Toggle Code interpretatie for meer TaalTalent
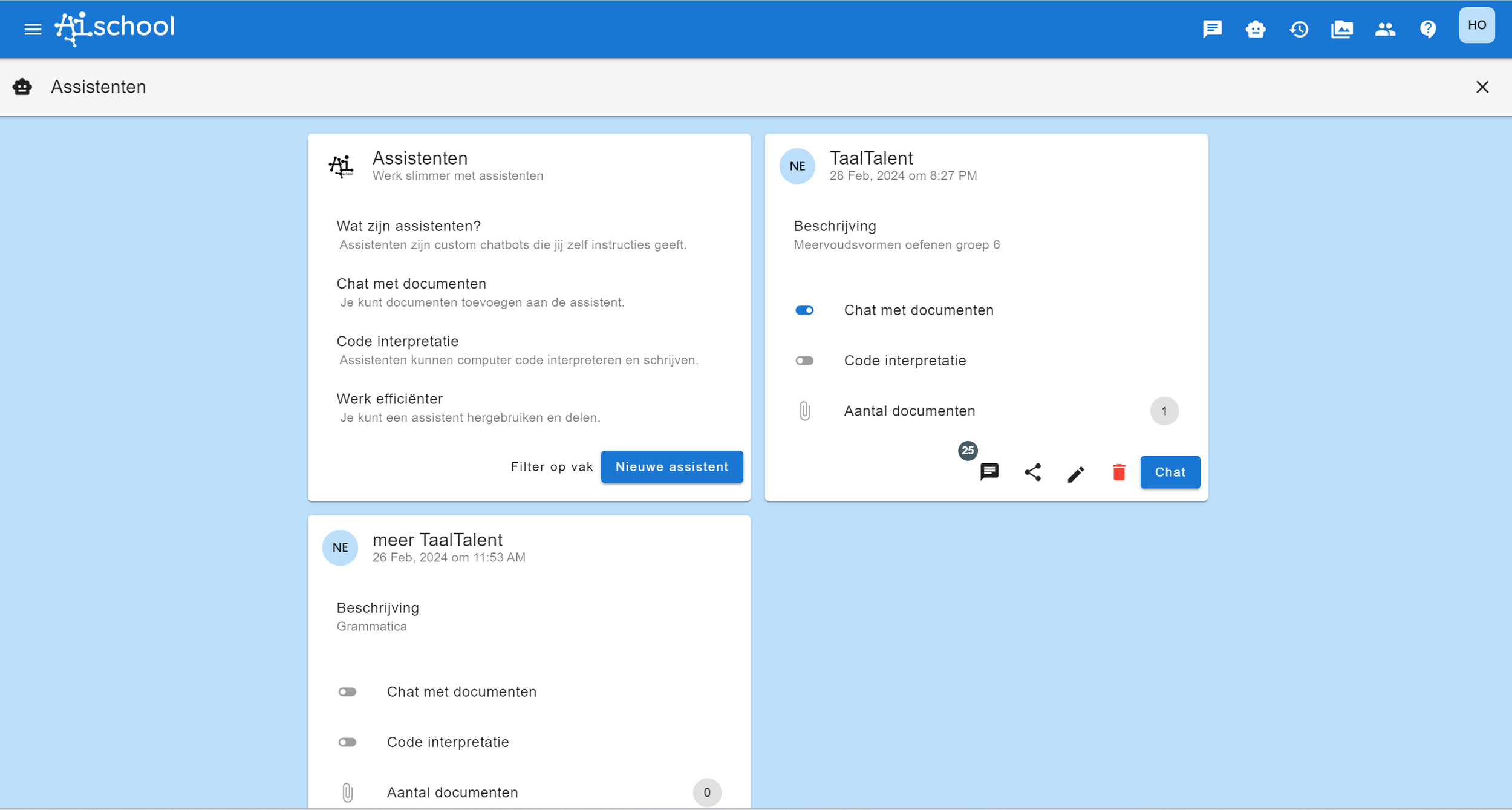Image resolution: width=1512 pixels, height=810 pixels. point(347,742)
